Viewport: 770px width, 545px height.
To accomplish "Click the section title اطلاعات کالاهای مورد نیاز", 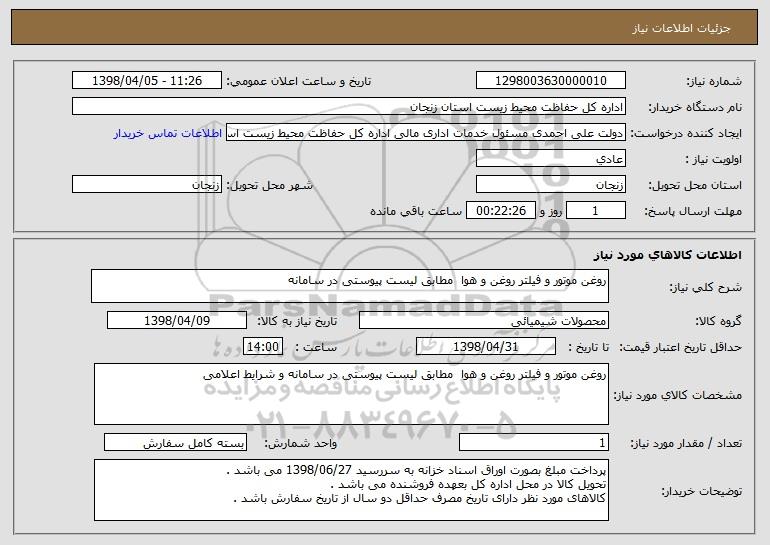I will 667,255.
